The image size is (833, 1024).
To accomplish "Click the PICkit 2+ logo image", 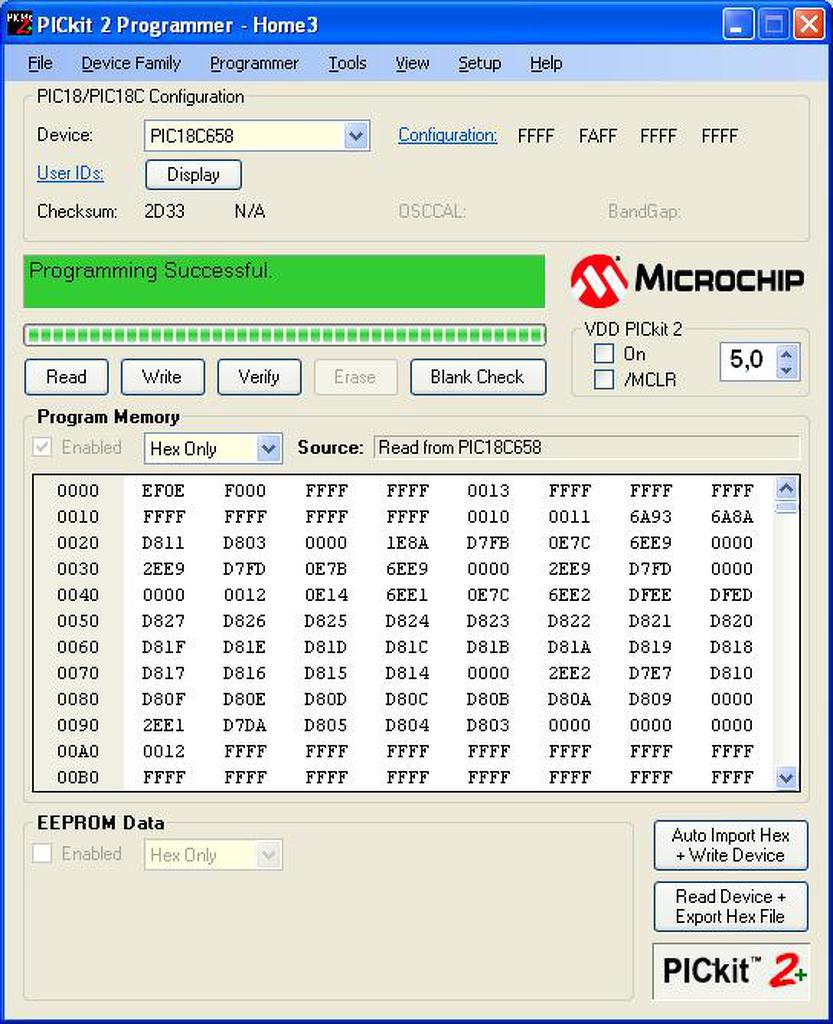I will click(731, 971).
